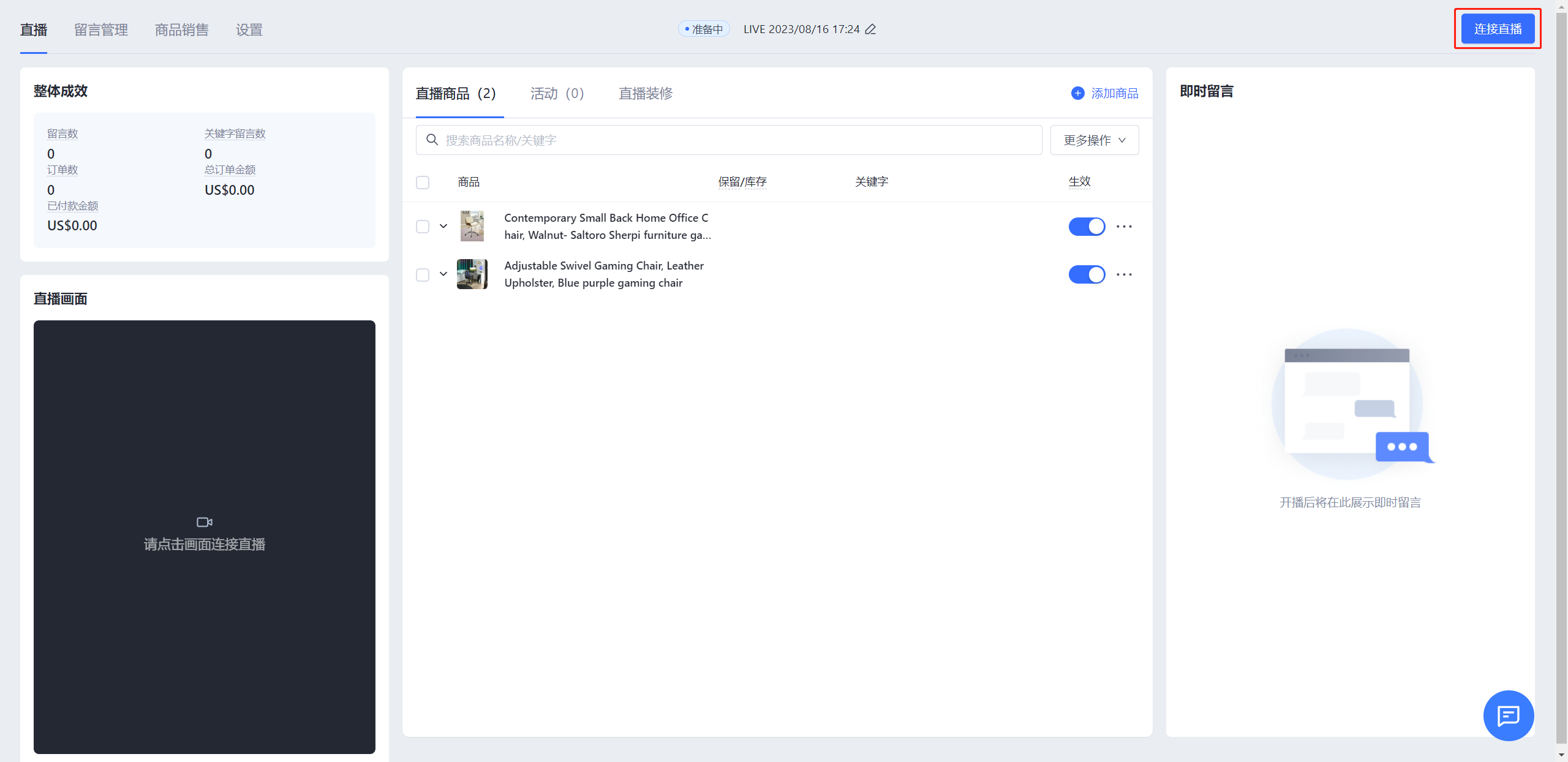Click the 总订单金额 label
The height and width of the screenshot is (762, 1568).
[x=230, y=170]
